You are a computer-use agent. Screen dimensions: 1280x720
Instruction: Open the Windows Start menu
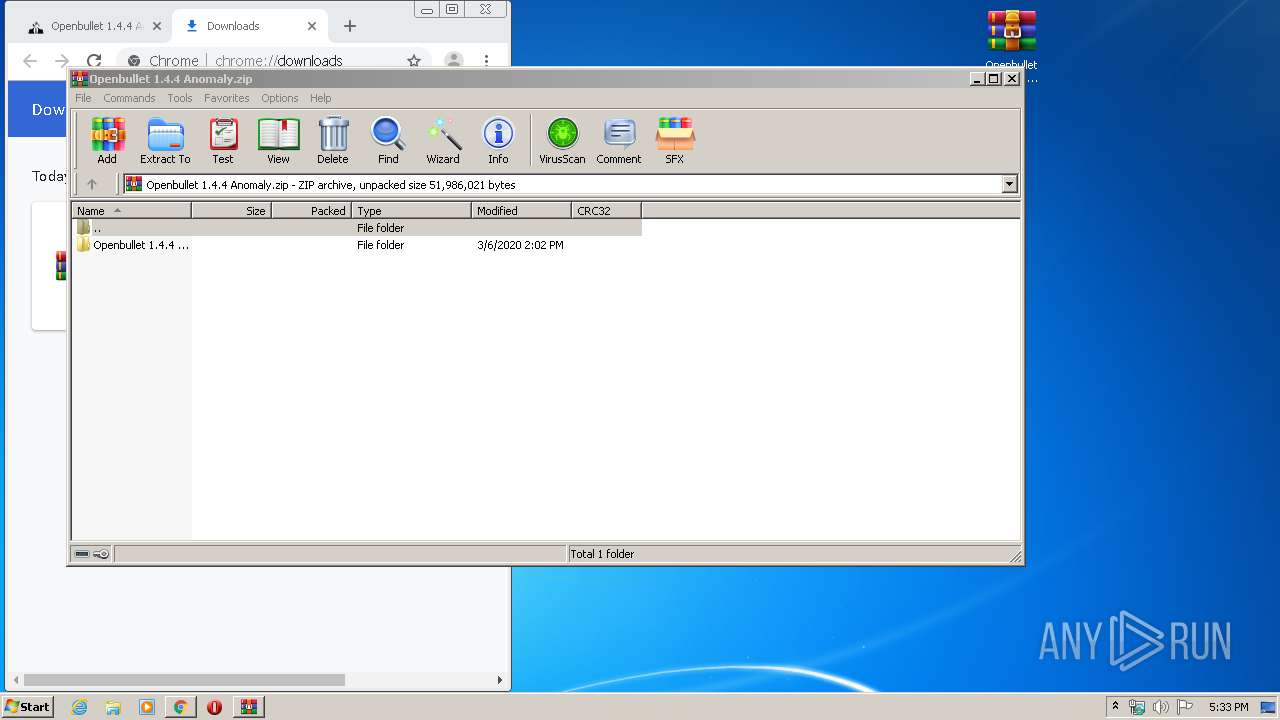27,707
